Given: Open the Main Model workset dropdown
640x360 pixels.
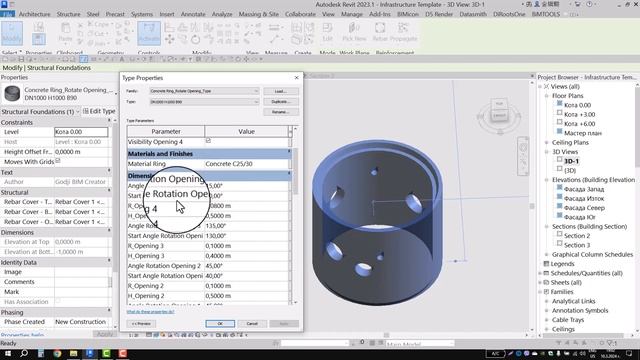Looking at the screenshot, I should tap(420, 344).
